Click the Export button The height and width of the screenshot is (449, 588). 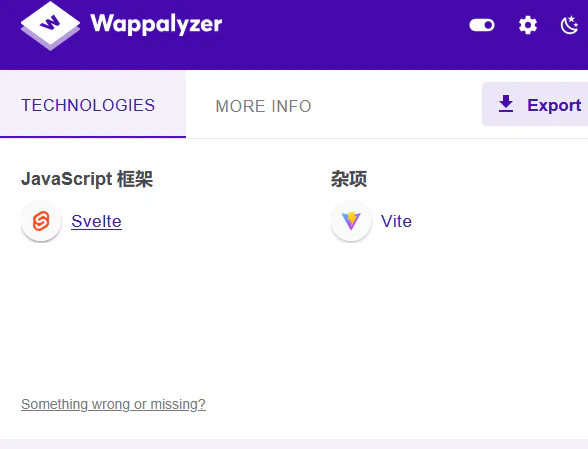click(x=535, y=104)
